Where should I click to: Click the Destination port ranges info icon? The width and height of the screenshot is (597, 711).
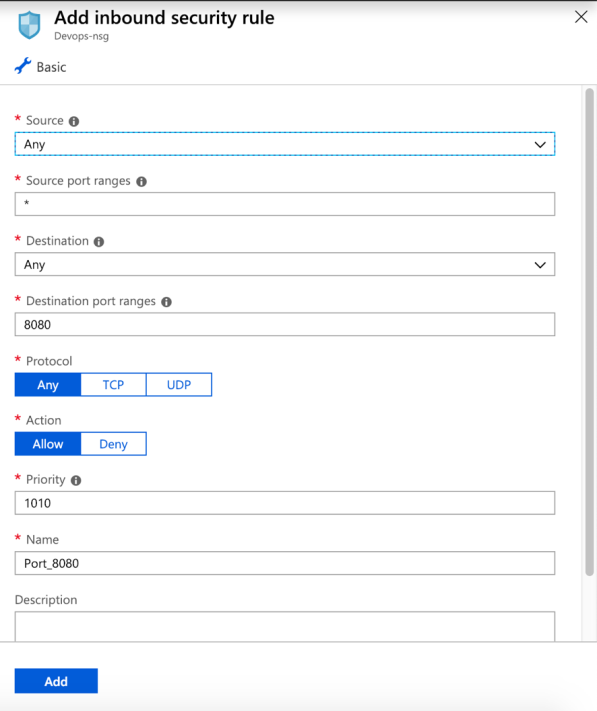click(166, 302)
